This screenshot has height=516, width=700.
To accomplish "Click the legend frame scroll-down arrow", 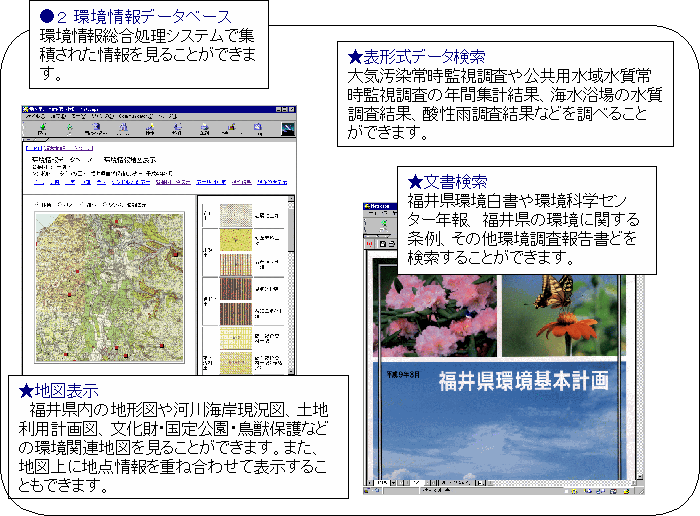I will (291, 371).
